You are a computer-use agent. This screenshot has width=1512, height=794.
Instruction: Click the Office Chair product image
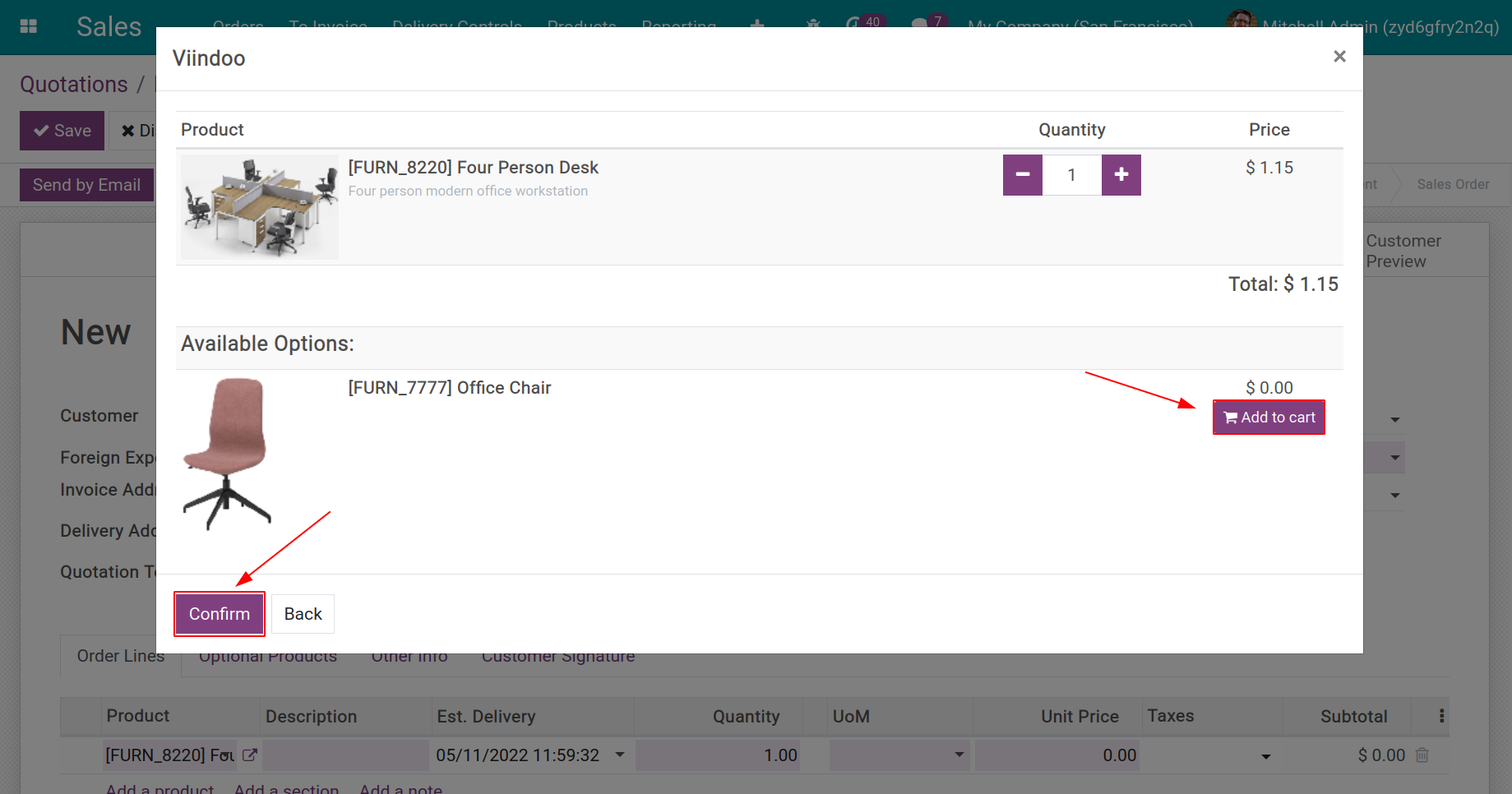point(227,454)
